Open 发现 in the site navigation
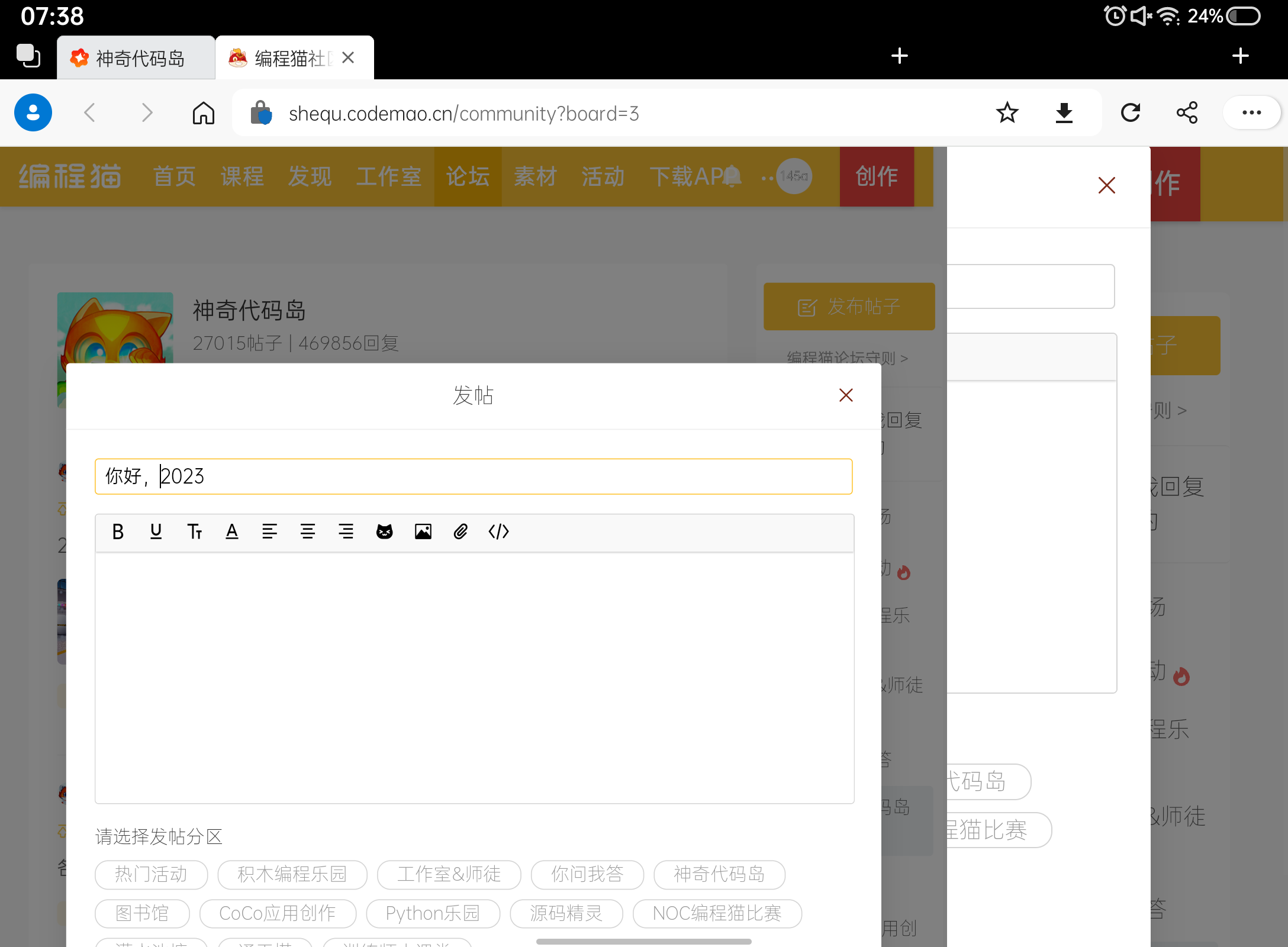Image resolution: width=1288 pixels, height=947 pixels. click(310, 176)
